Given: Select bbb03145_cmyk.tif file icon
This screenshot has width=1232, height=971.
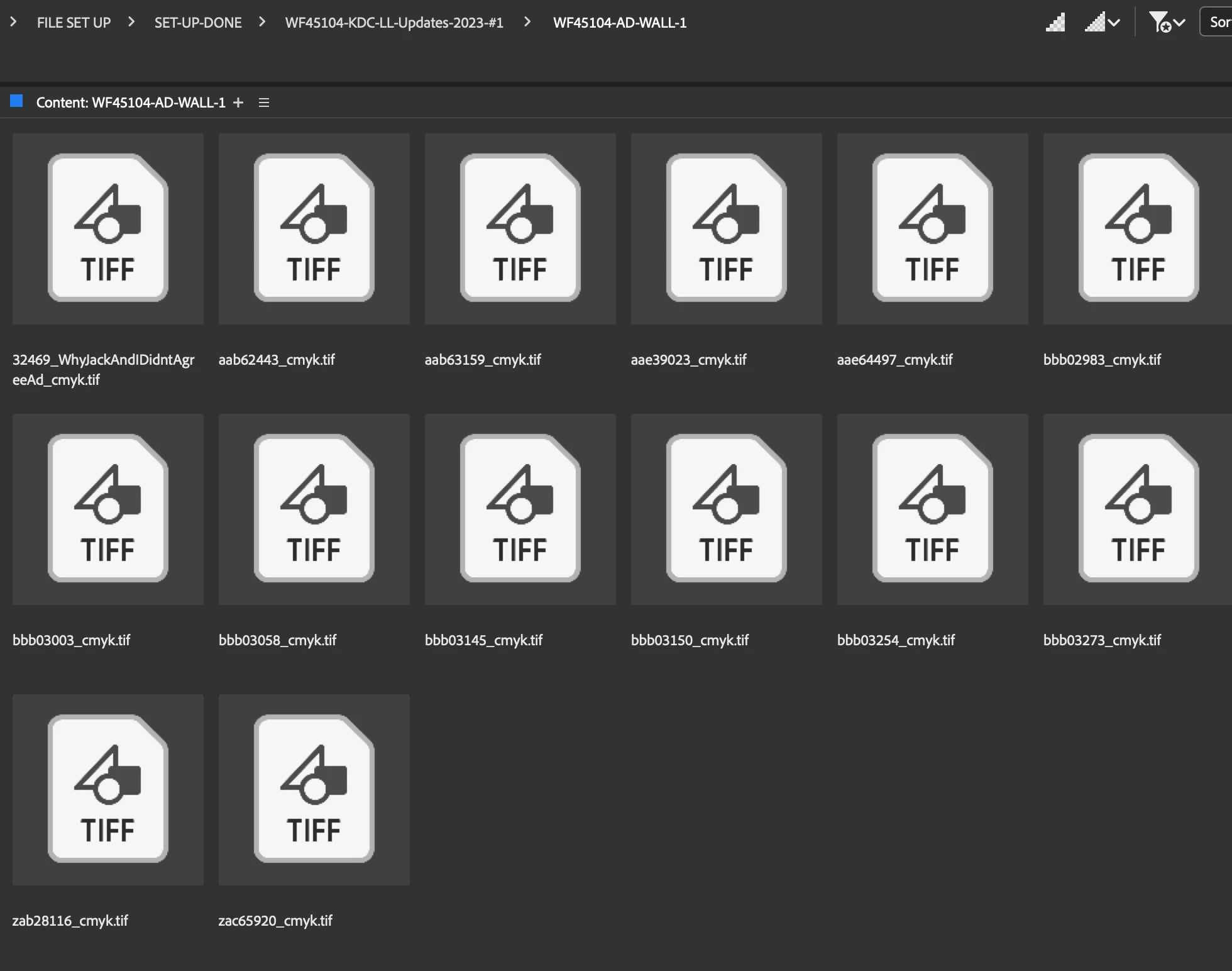Looking at the screenshot, I should [x=520, y=509].
